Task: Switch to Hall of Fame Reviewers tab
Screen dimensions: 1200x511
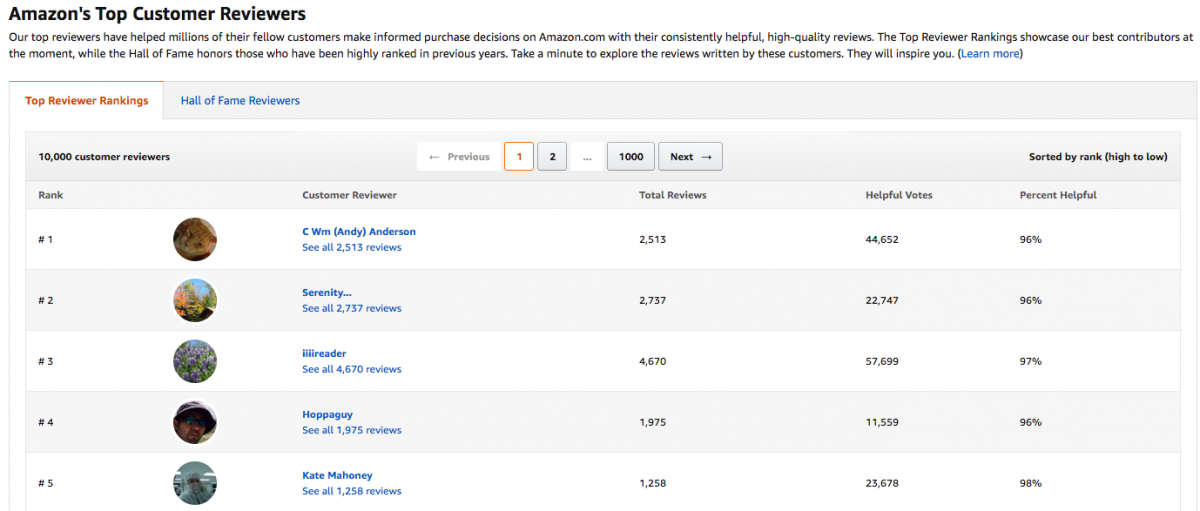Action: tap(240, 101)
